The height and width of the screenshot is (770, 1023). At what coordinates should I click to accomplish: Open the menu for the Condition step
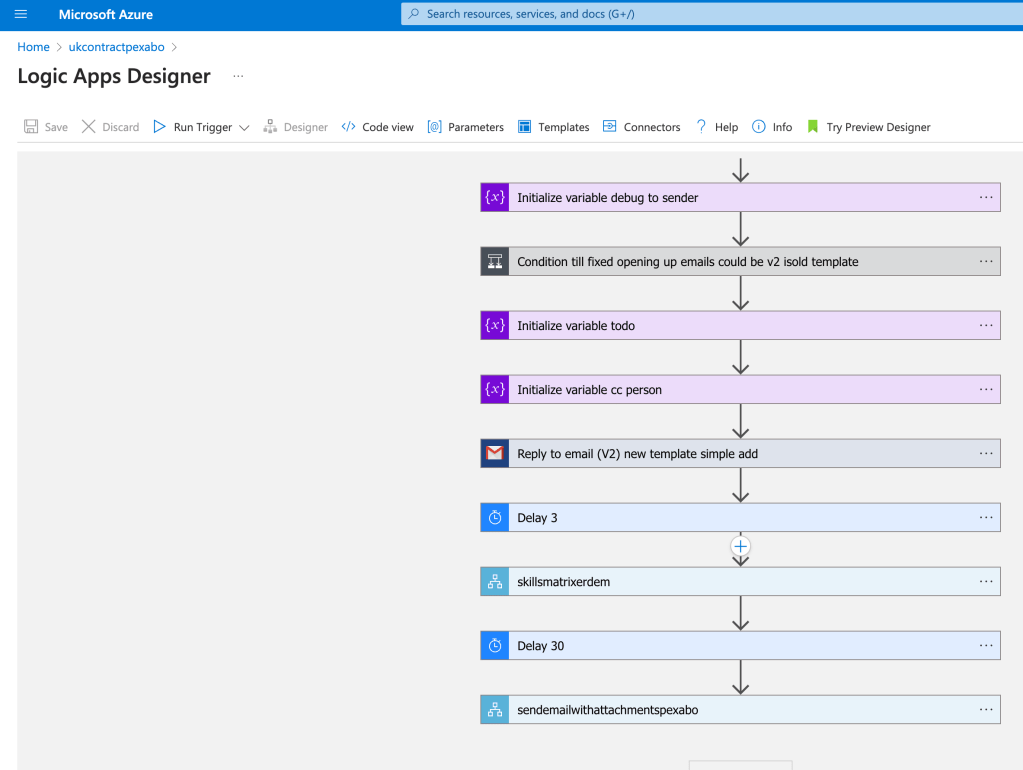(986, 261)
